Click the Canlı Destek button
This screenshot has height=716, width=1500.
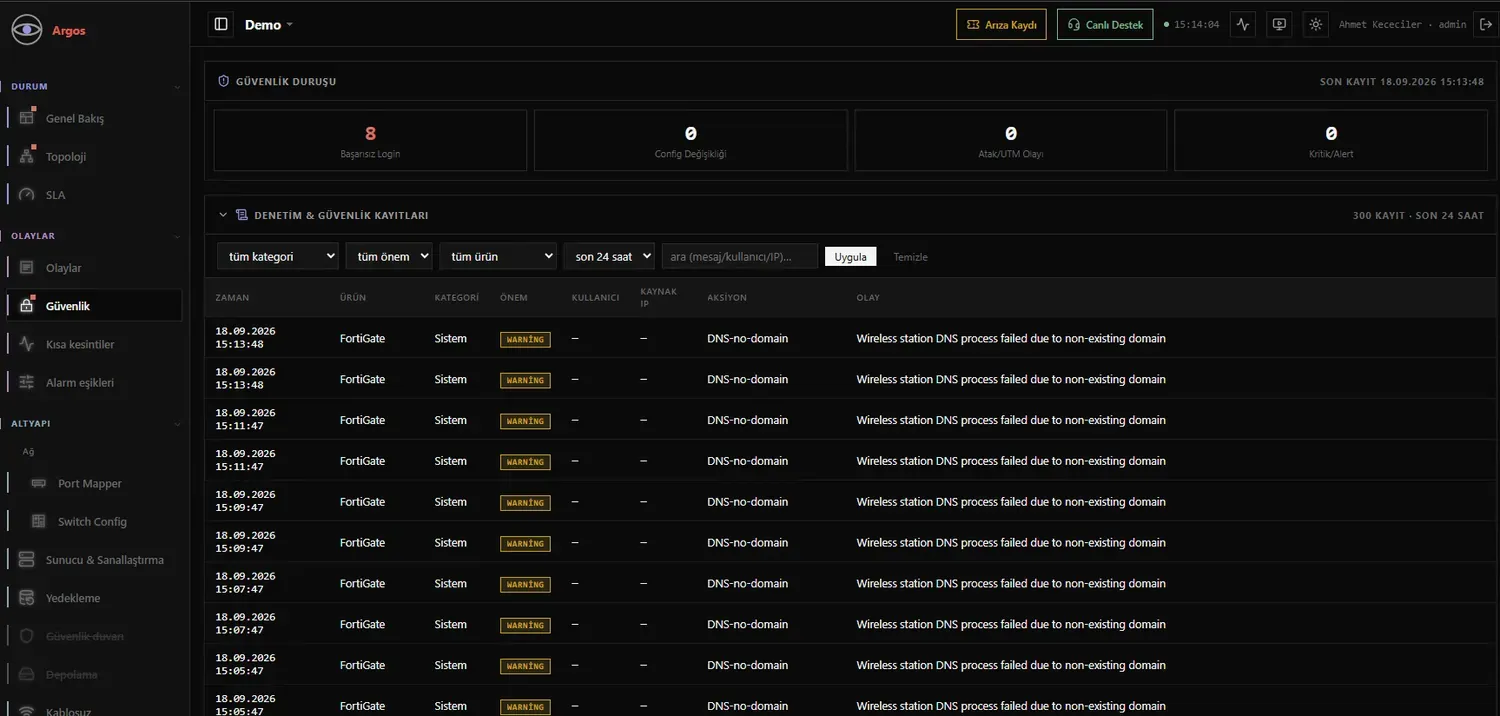1105,24
